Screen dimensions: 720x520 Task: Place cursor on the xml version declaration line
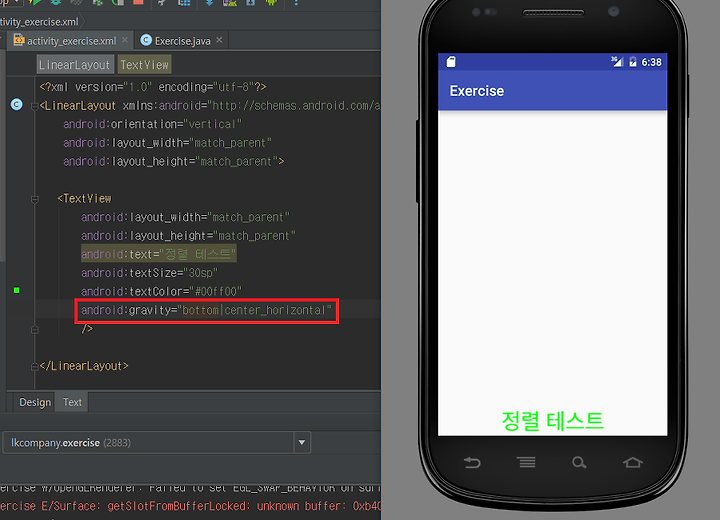tap(152, 87)
